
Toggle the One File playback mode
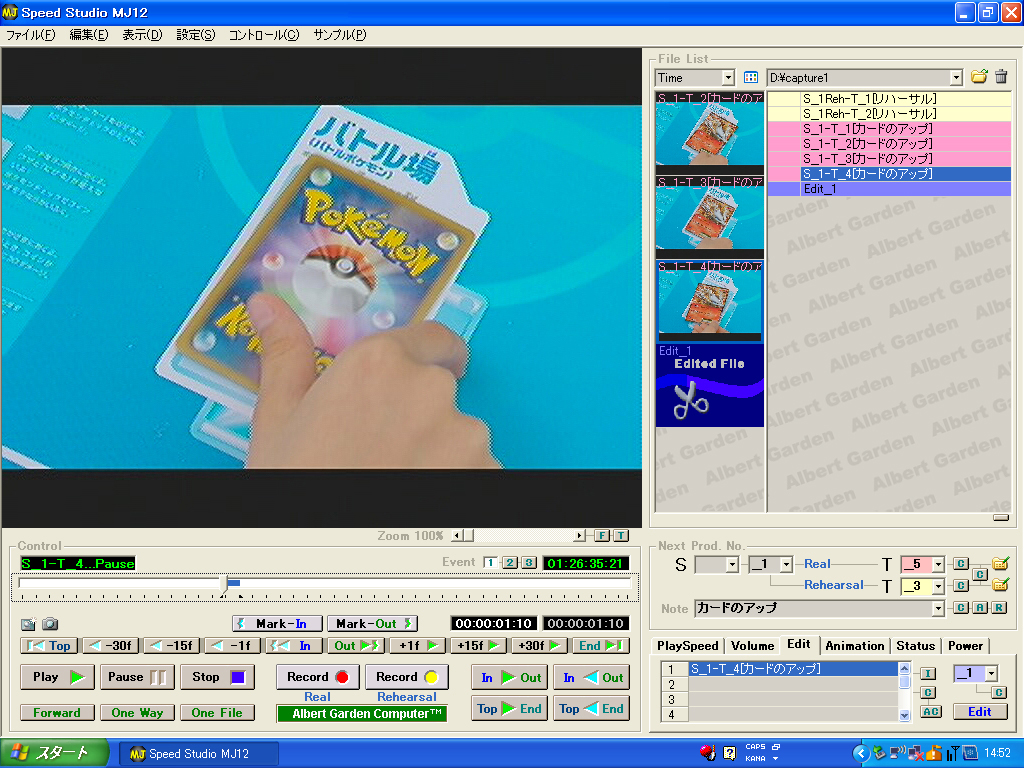pos(217,712)
